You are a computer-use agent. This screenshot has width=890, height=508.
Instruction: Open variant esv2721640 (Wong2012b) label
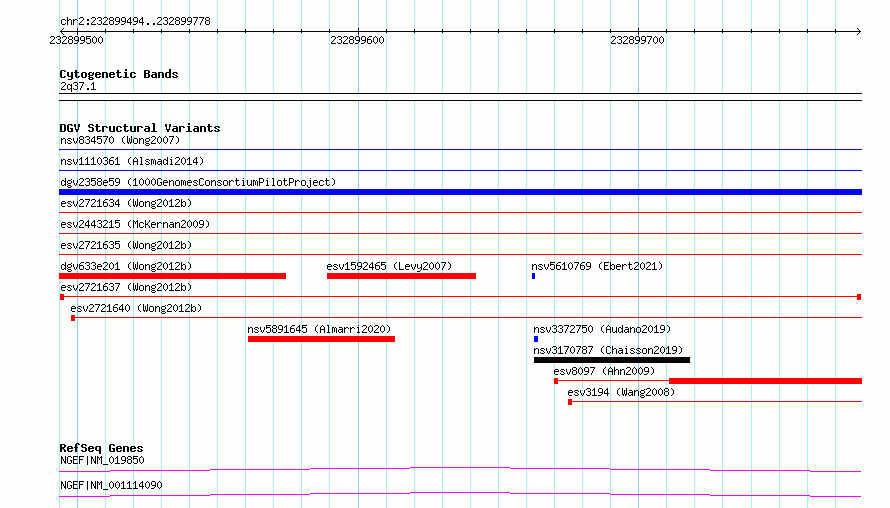point(136,308)
